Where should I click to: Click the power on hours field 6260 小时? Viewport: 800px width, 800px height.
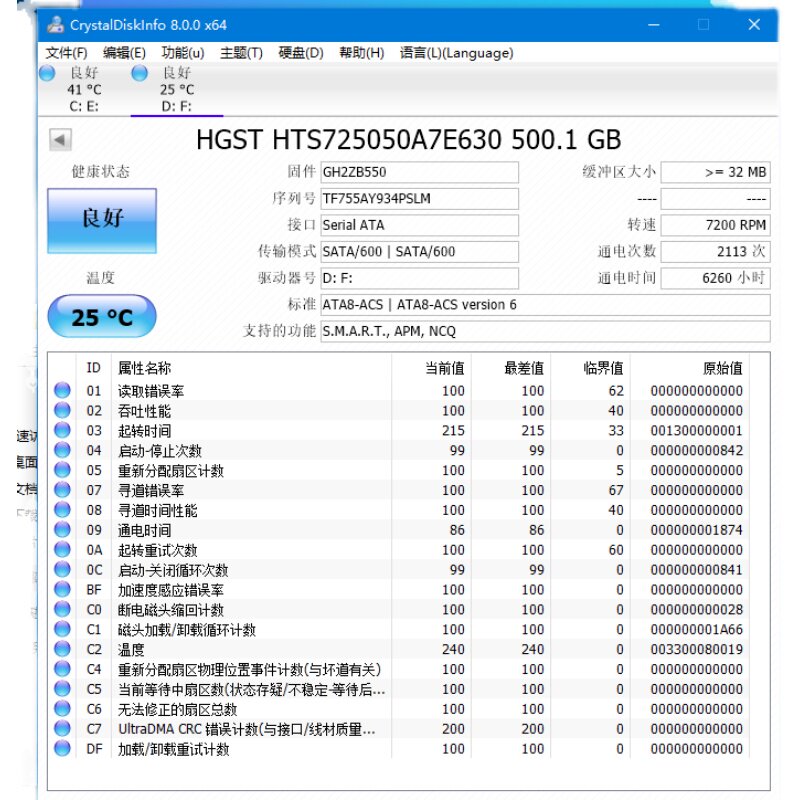[715, 279]
